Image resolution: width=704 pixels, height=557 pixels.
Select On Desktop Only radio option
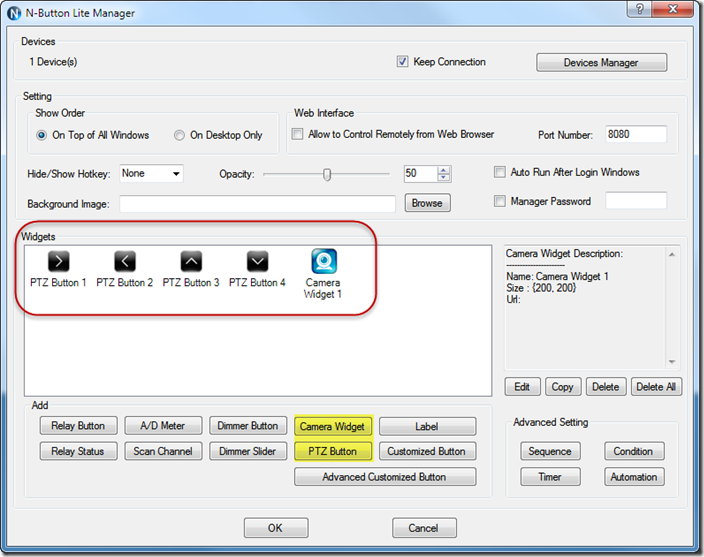tap(179, 135)
